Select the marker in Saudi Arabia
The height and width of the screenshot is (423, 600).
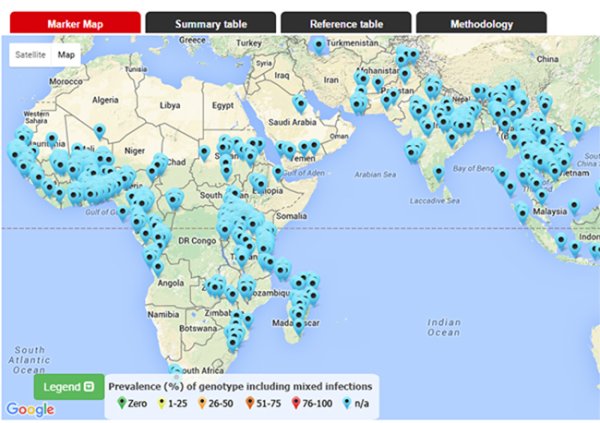[x=298, y=104]
